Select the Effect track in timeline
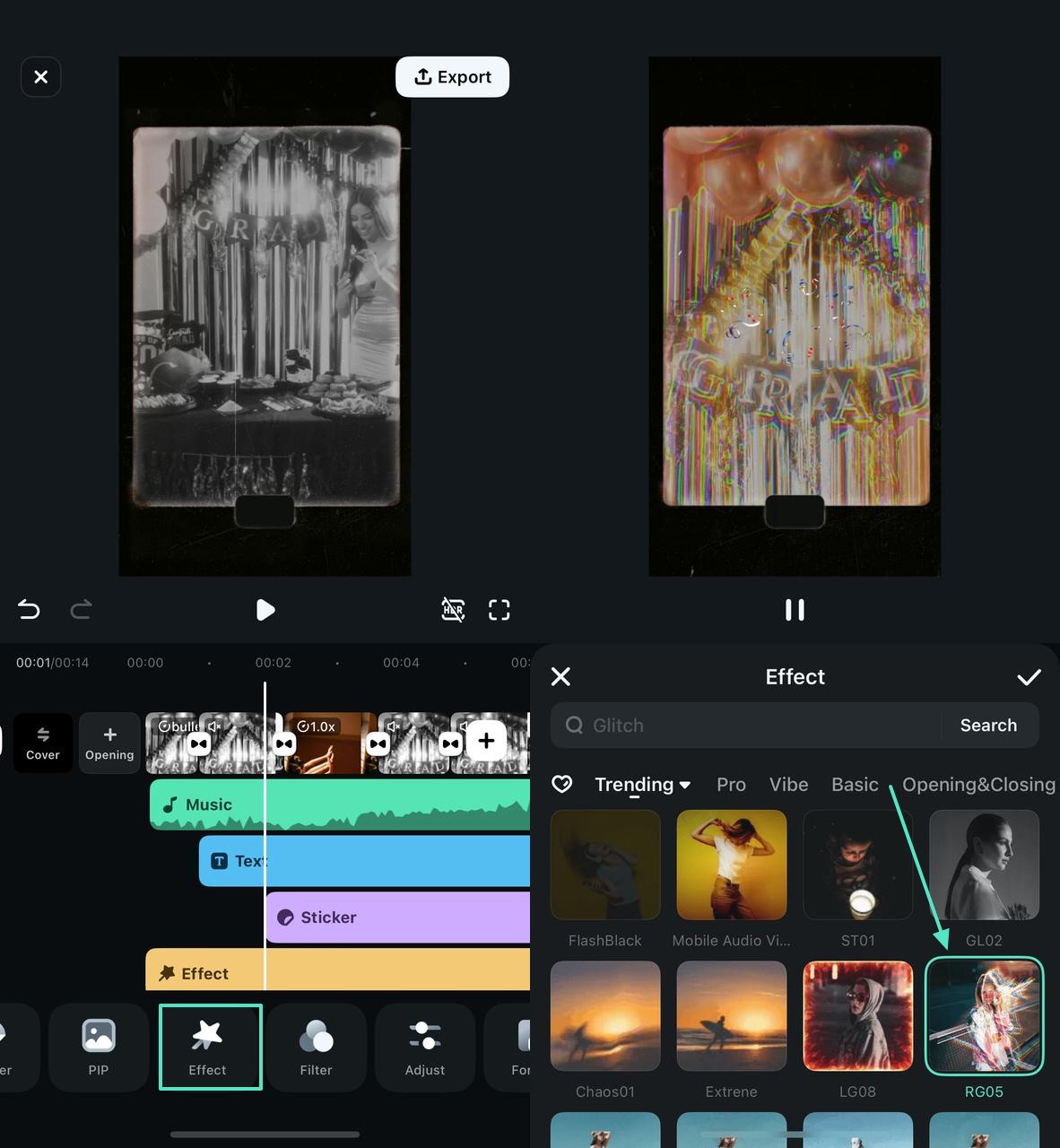The height and width of the screenshot is (1148, 1060). coord(338,970)
